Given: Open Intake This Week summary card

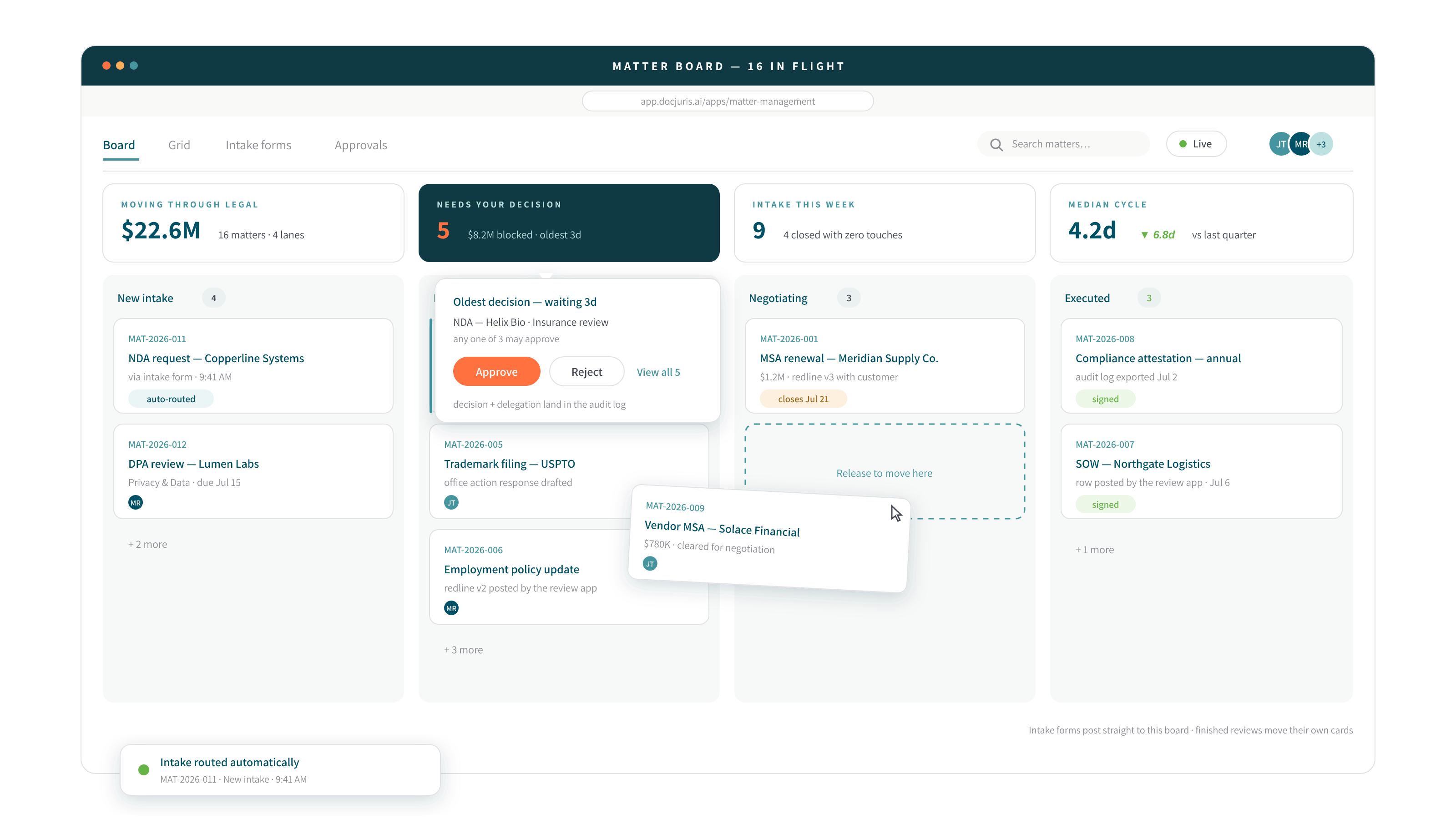Looking at the screenshot, I should pos(885,222).
